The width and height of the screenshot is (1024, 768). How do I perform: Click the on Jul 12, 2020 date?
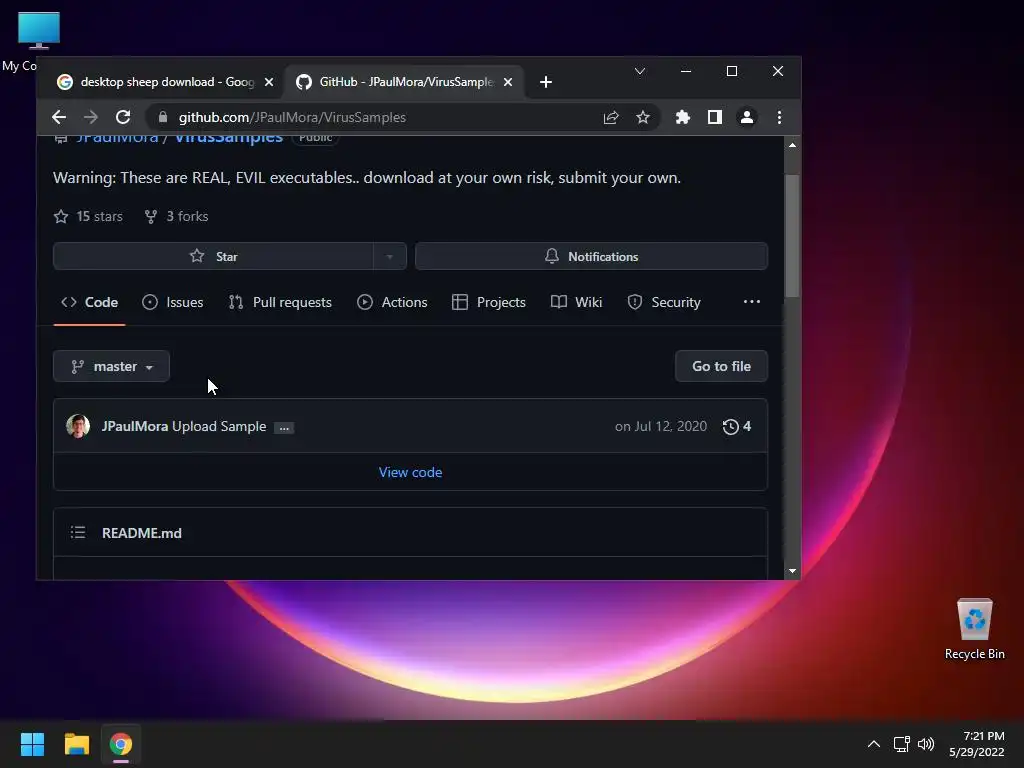coord(661,426)
